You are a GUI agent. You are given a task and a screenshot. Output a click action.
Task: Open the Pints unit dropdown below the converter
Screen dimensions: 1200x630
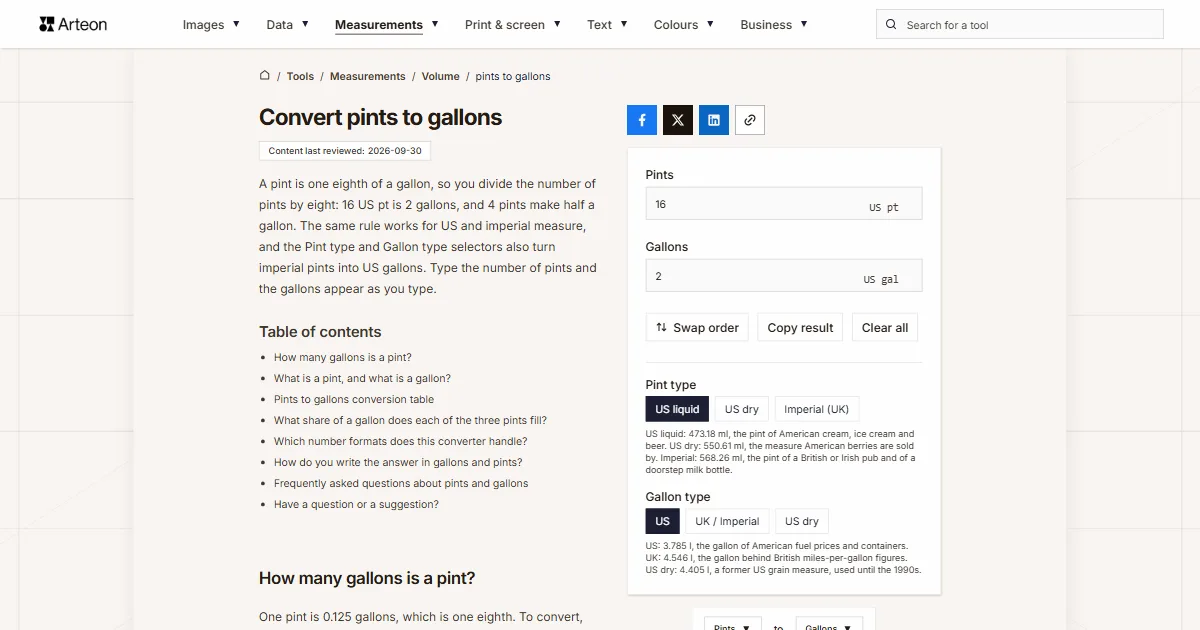[x=733, y=626]
